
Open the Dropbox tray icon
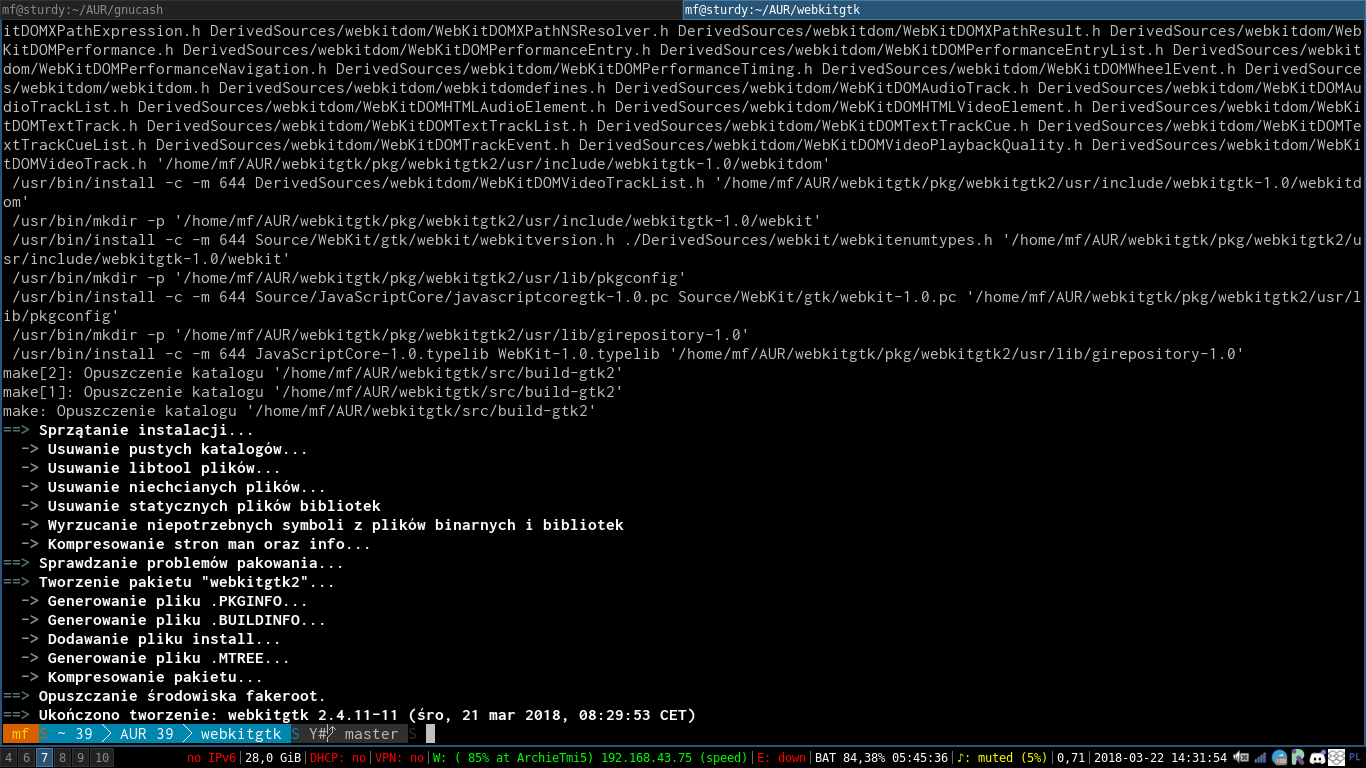coord(1336,758)
